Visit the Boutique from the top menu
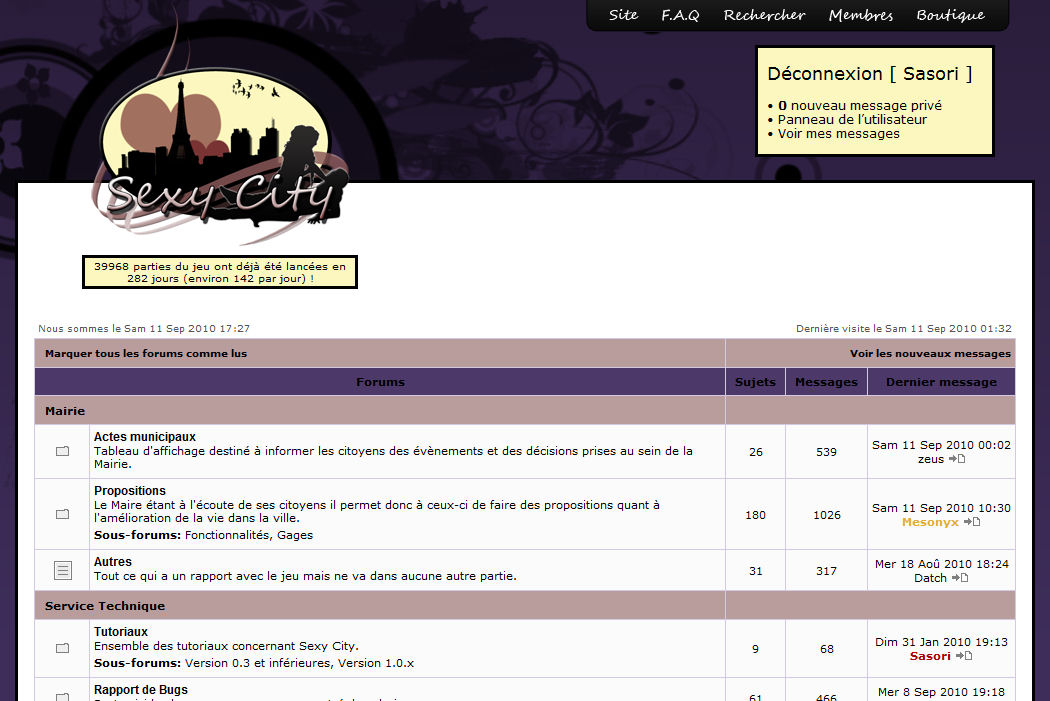 [x=950, y=15]
